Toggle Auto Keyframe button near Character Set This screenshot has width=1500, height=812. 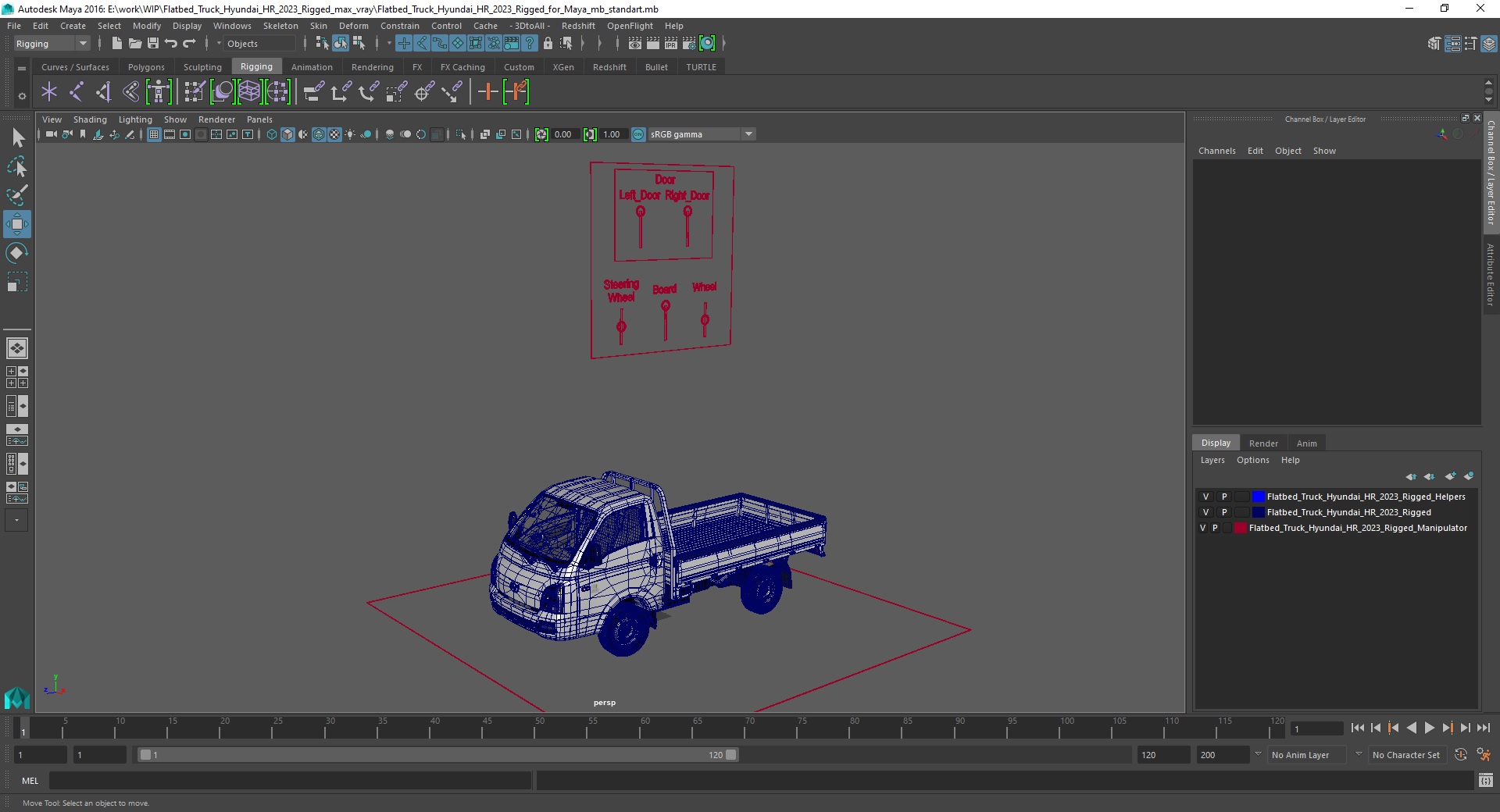1461,755
